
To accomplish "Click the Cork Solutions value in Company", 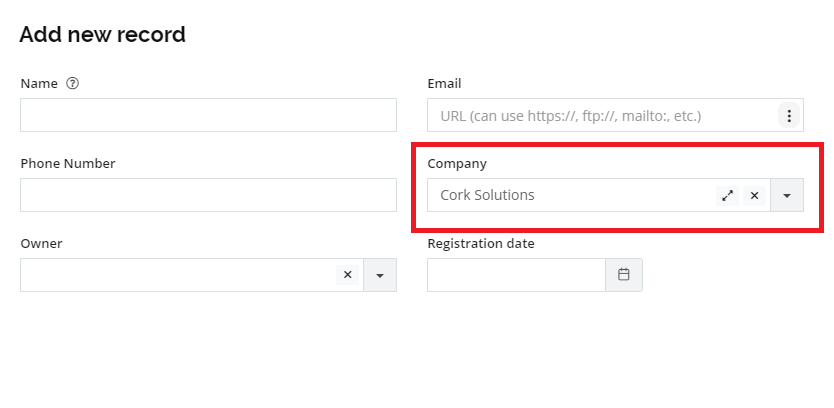I will coord(488,196).
